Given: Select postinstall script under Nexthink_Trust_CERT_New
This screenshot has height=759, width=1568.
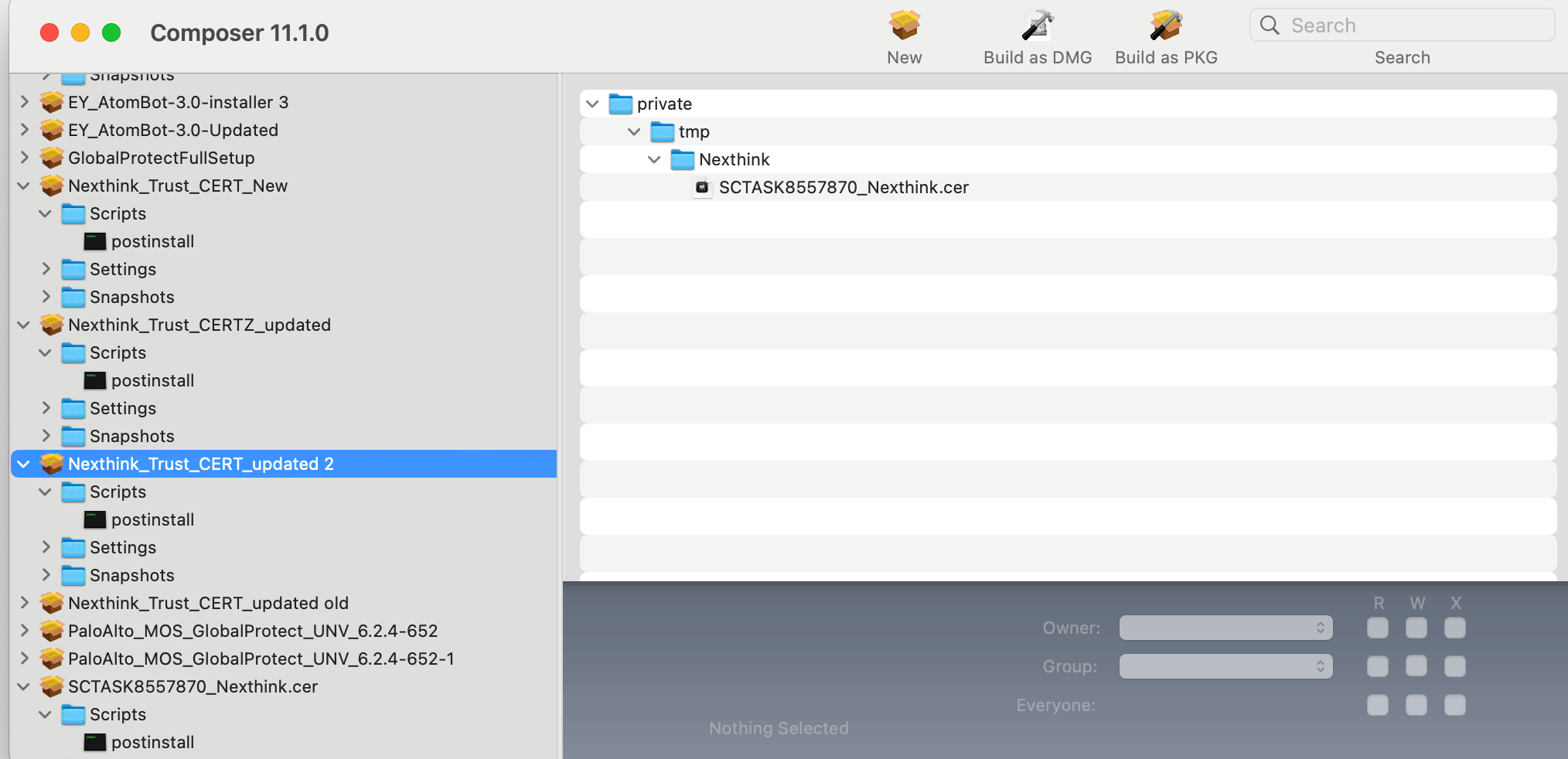Looking at the screenshot, I should coord(152,241).
